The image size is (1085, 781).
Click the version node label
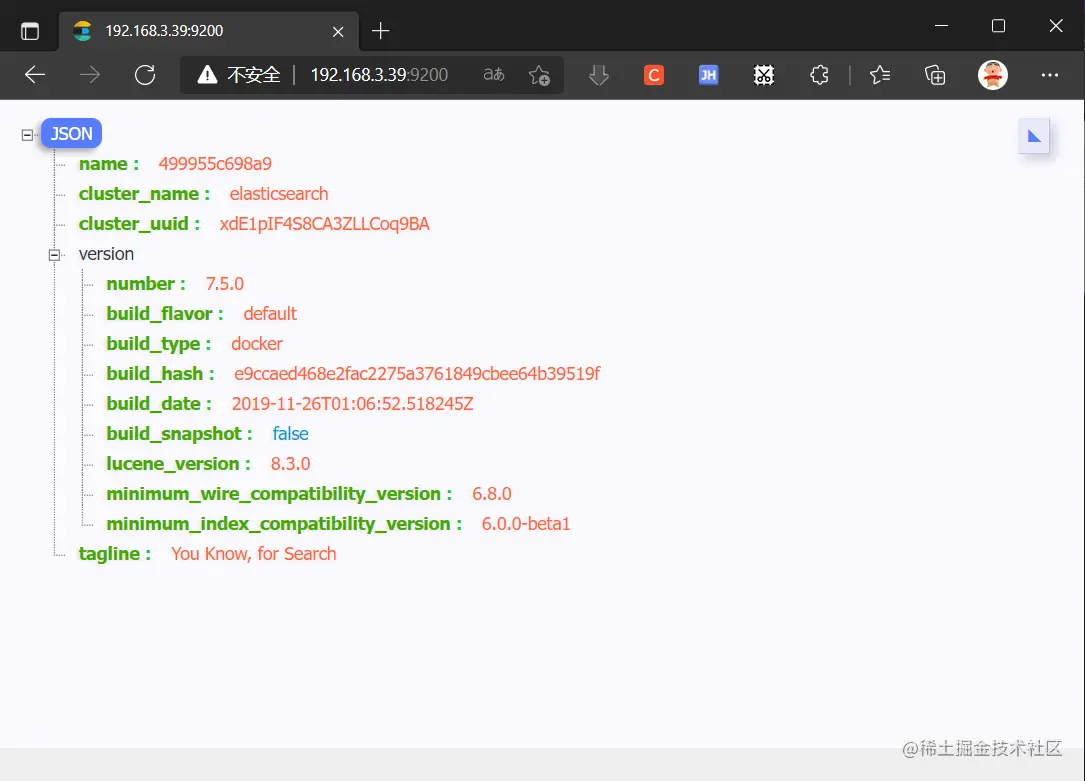(107, 254)
